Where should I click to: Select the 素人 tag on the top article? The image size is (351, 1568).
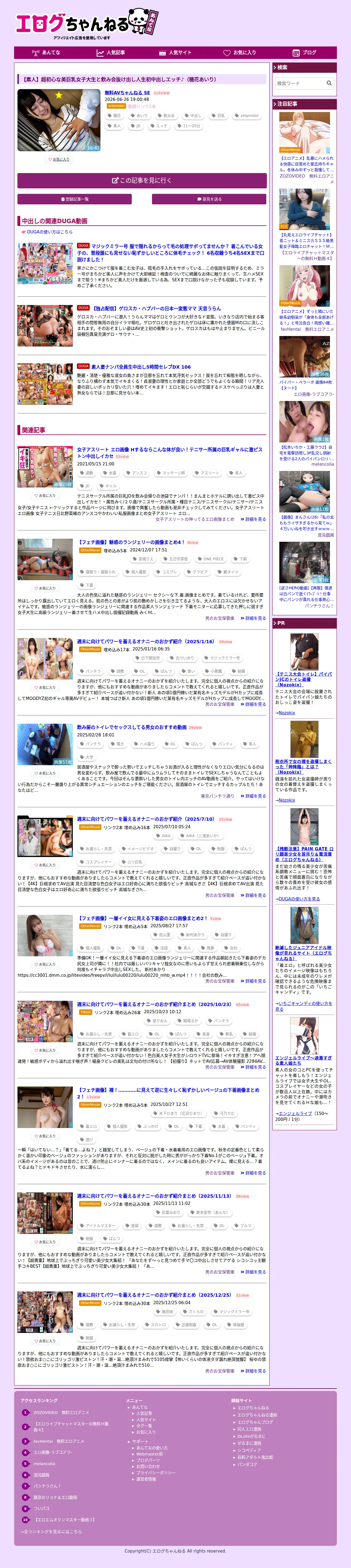coord(115,126)
